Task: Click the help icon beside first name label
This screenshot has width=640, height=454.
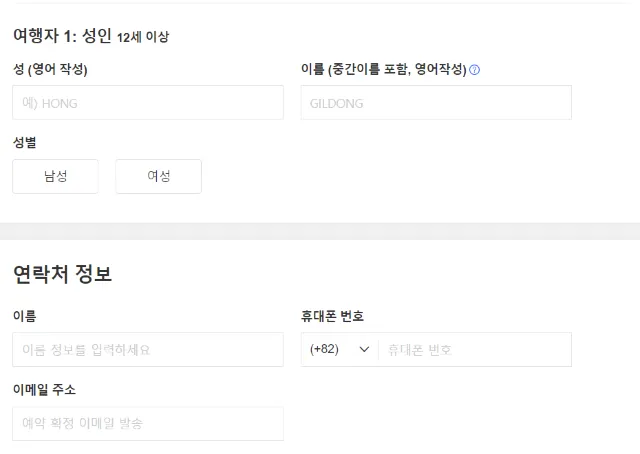Action: coord(474,70)
